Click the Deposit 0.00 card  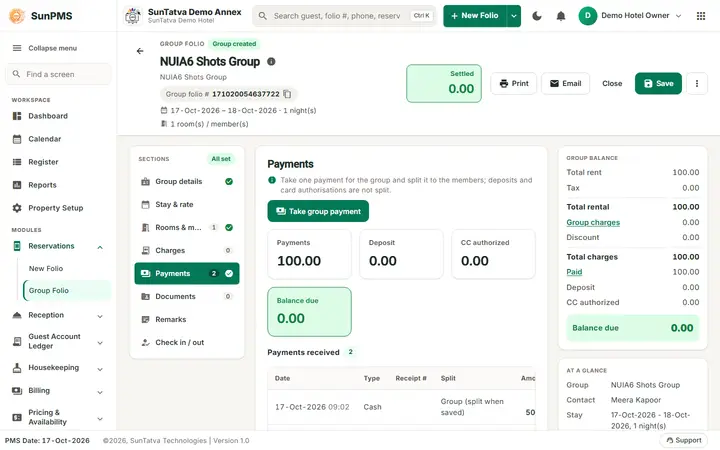[401, 254]
